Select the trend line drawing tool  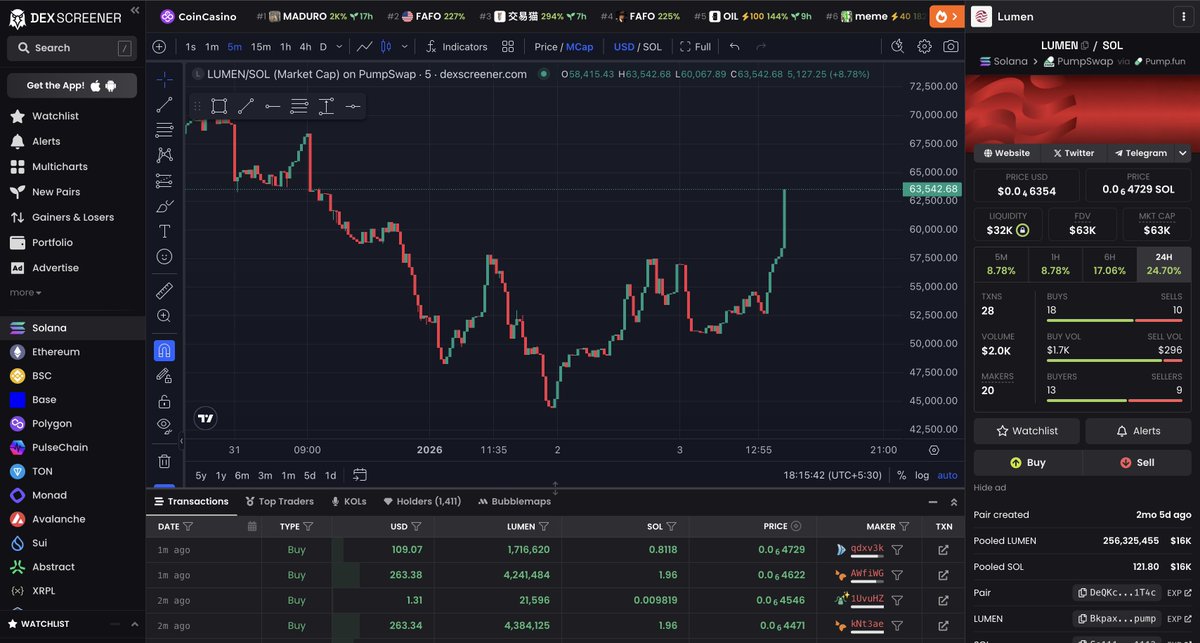pyautogui.click(x=165, y=104)
